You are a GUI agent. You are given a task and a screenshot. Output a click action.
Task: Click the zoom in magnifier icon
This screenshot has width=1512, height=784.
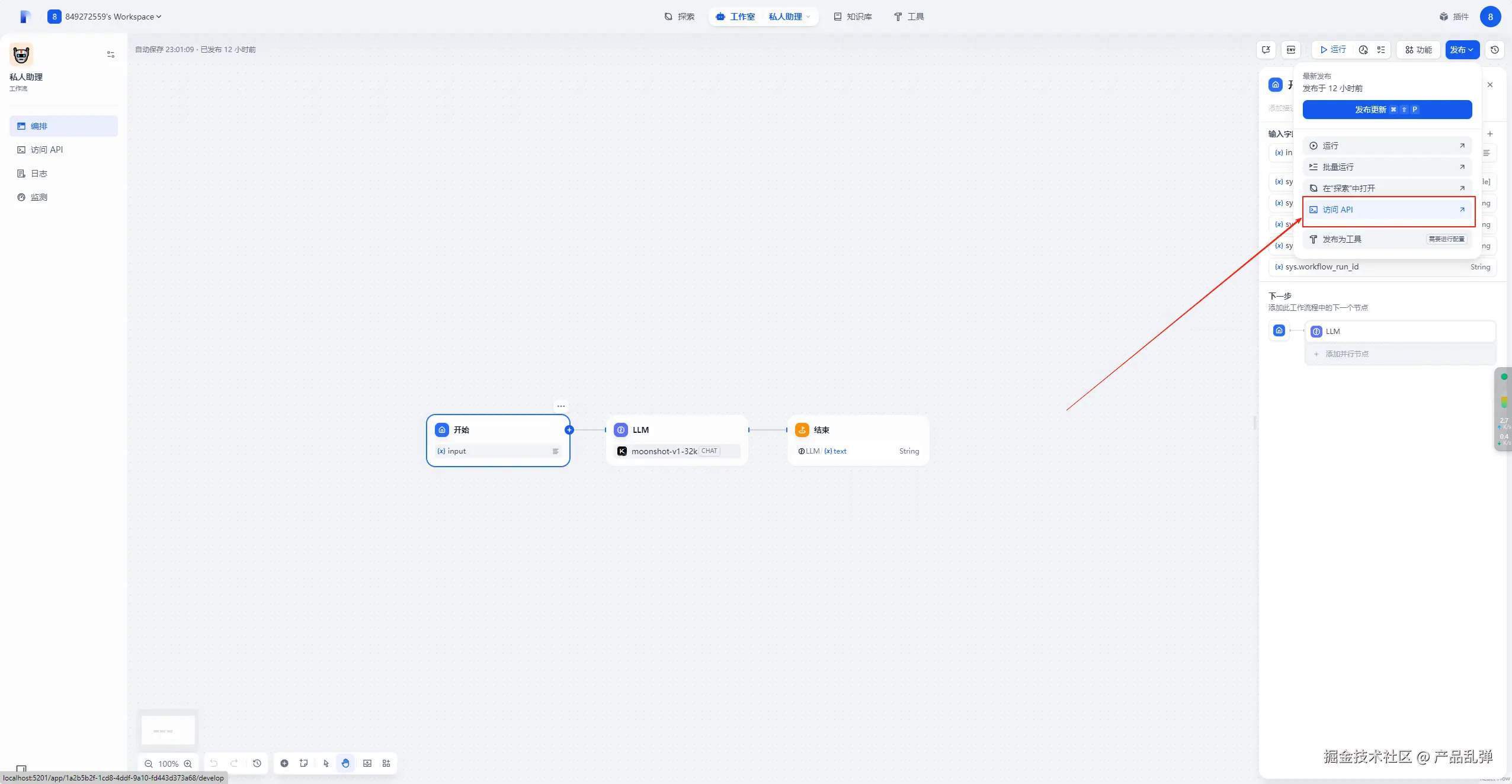point(188,764)
